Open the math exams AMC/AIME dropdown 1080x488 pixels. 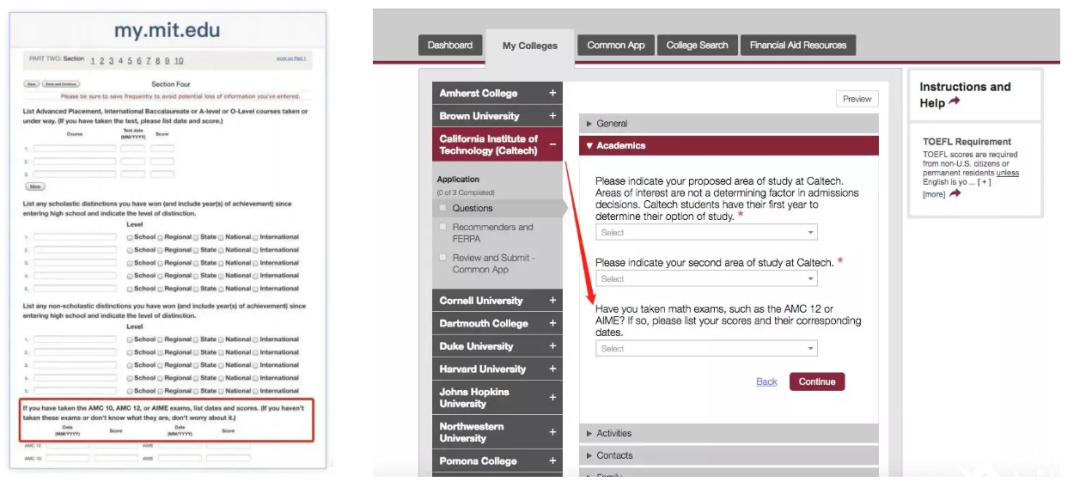point(707,348)
